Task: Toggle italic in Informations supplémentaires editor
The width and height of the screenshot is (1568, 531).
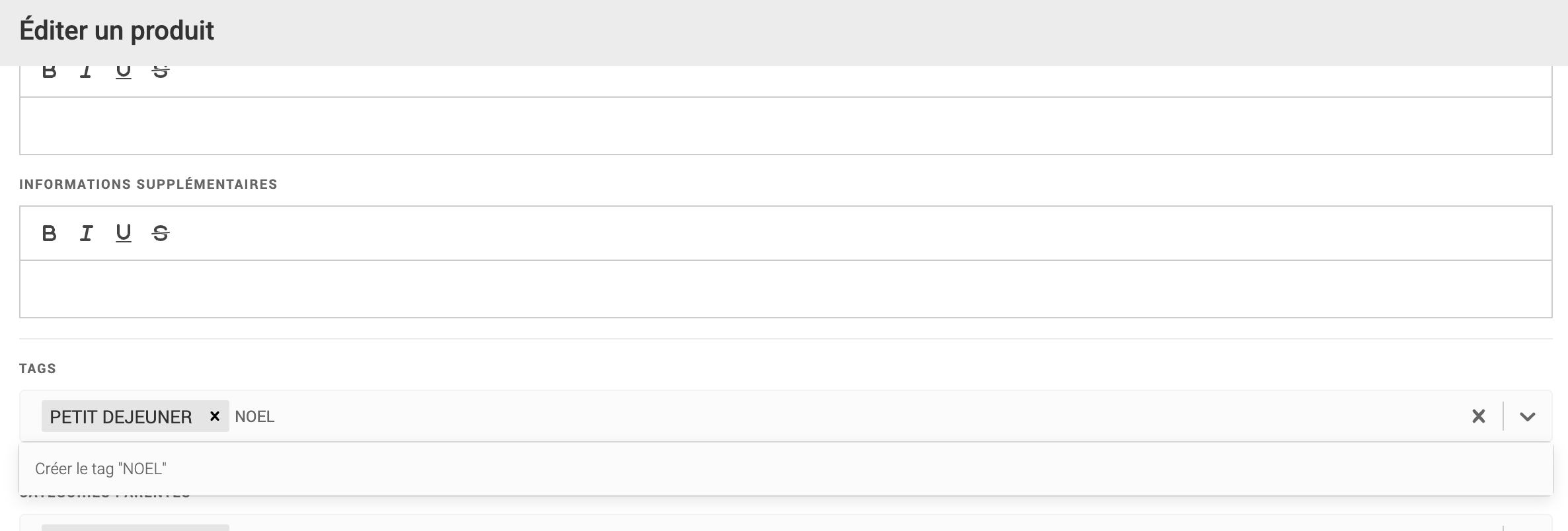Action: 86,233
